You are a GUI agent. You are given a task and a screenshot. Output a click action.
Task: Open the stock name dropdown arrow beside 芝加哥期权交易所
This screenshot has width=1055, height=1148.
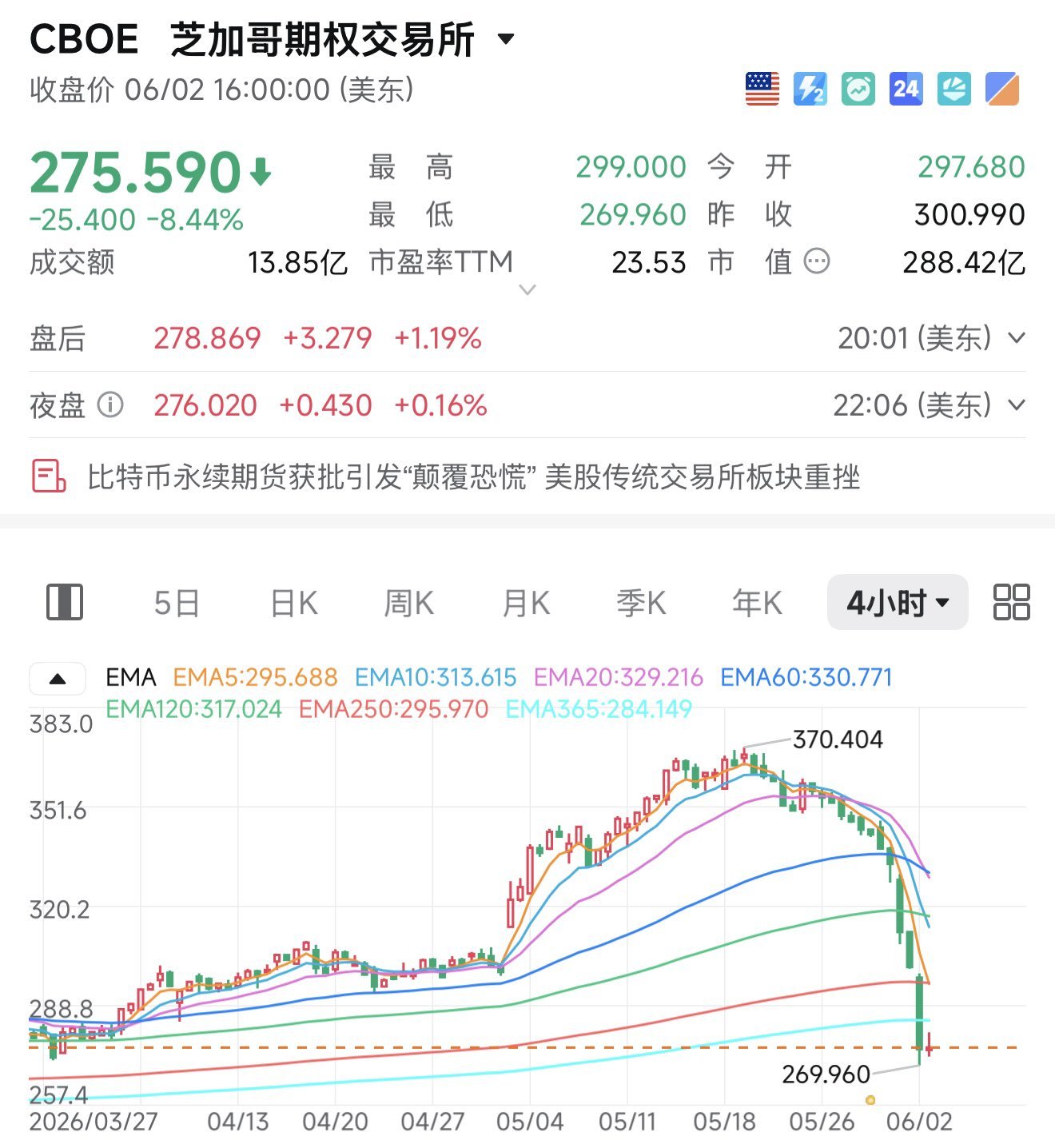(506, 38)
